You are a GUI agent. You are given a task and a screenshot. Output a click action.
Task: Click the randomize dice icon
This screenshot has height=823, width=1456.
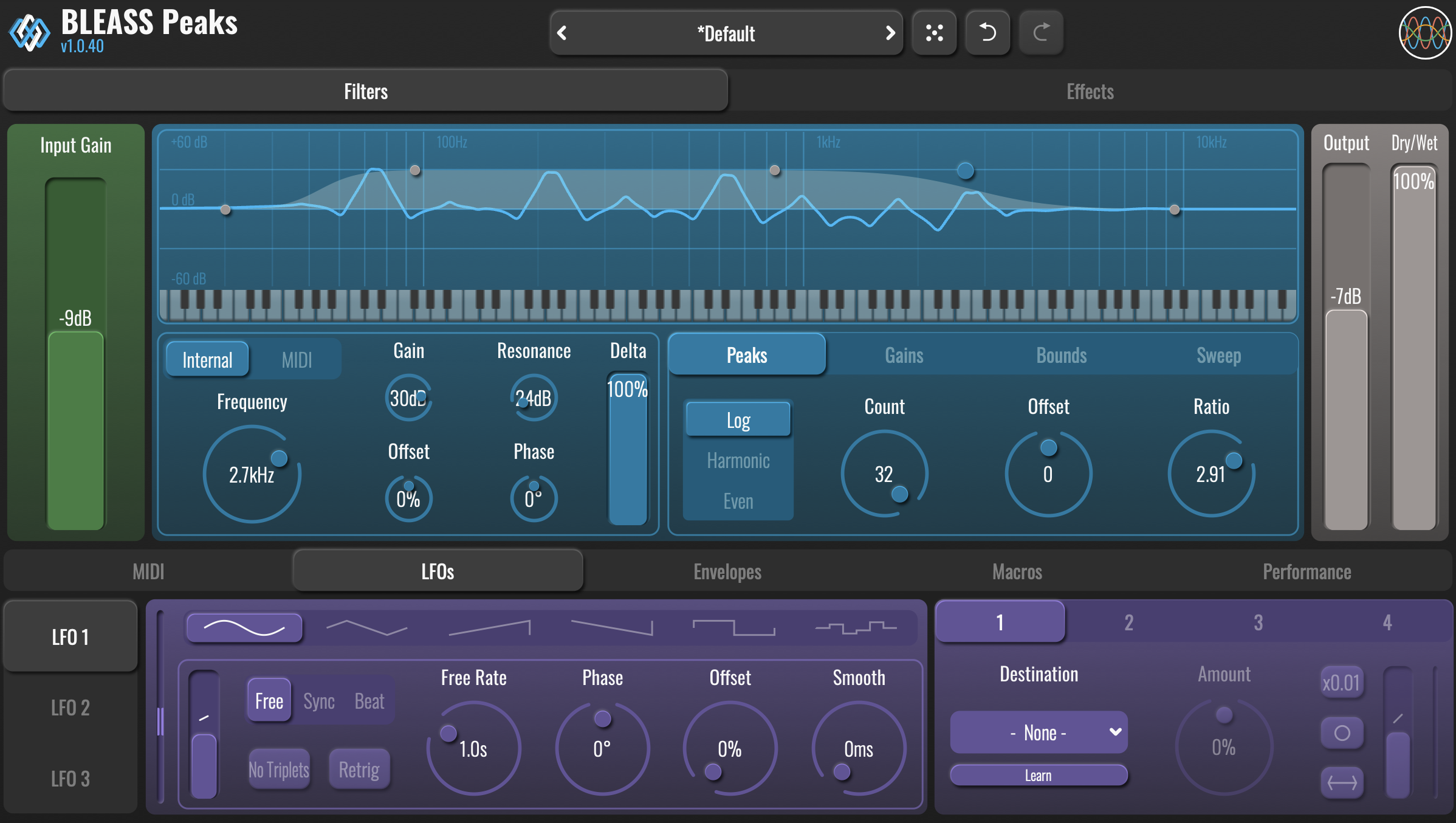(935, 33)
